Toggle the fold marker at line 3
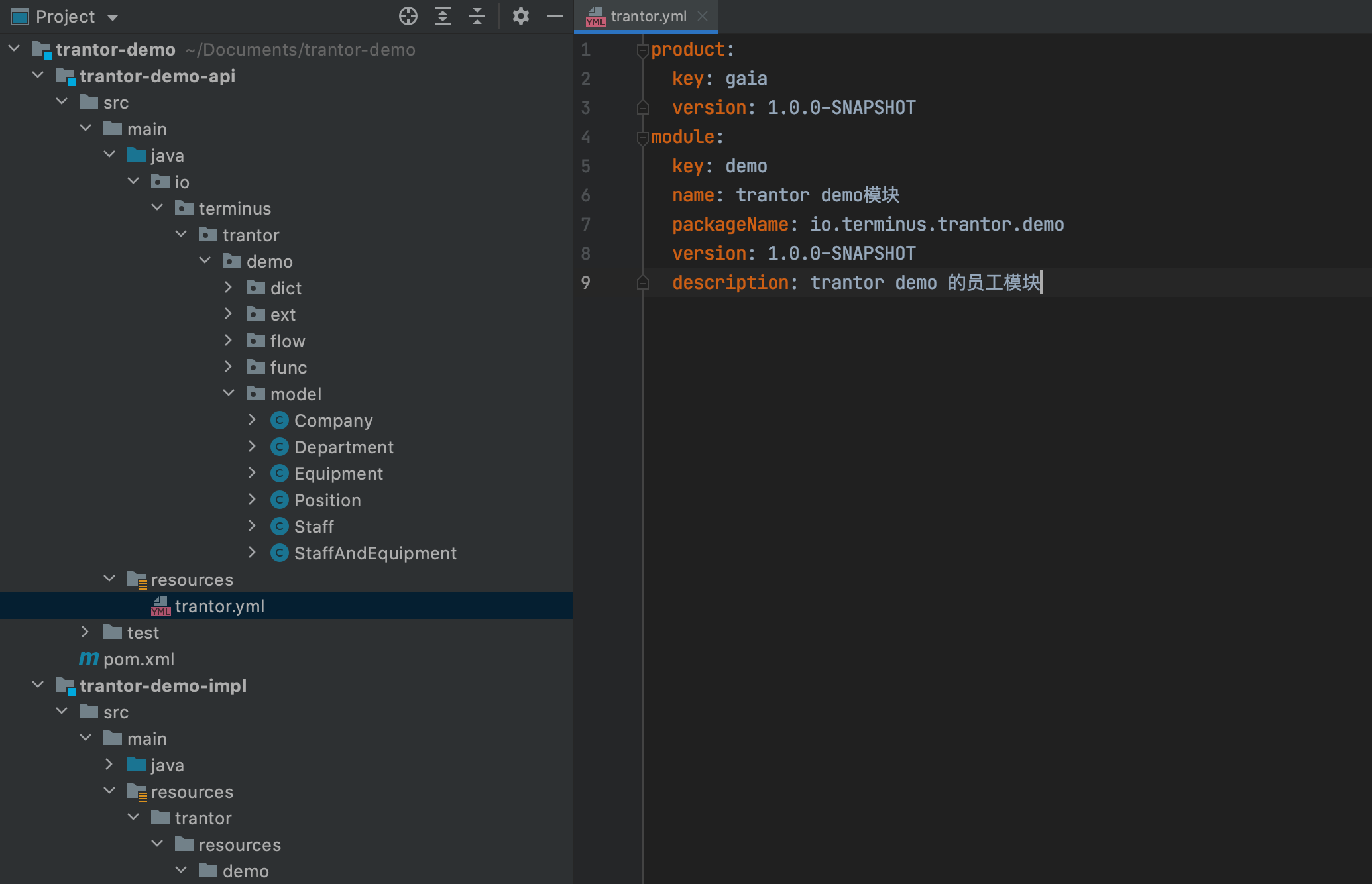Viewport: 1372px width, 884px height. click(x=641, y=107)
